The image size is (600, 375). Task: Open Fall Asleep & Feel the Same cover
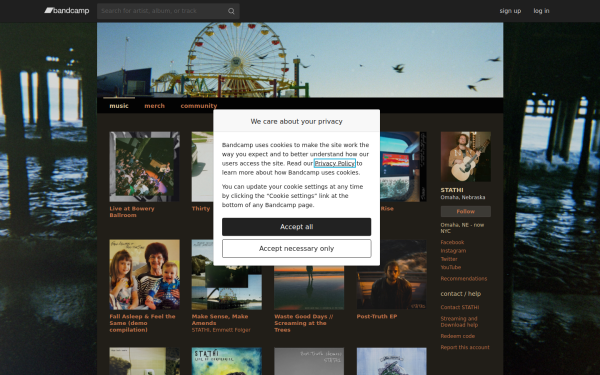144,275
